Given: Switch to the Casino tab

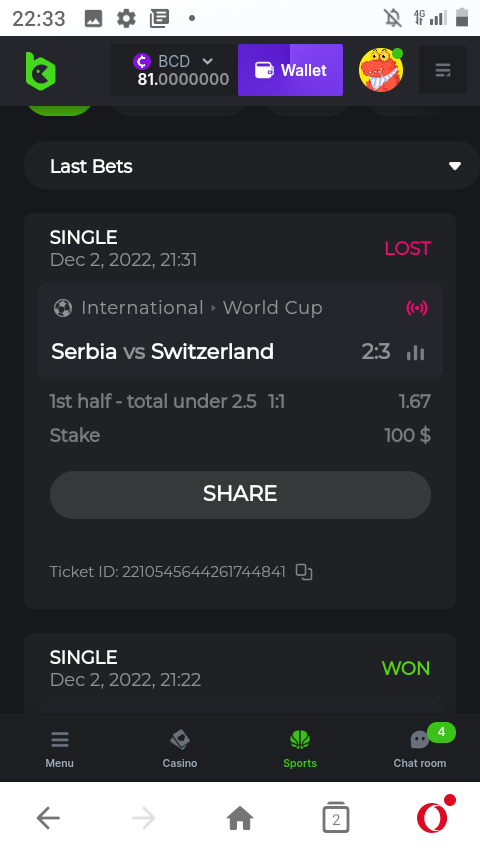Looking at the screenshot, I should tap(180, 749).
